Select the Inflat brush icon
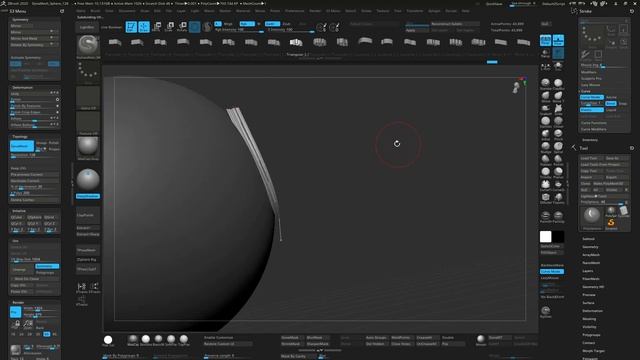Screen dimensions: 640x360 click(x=545, y=134)
